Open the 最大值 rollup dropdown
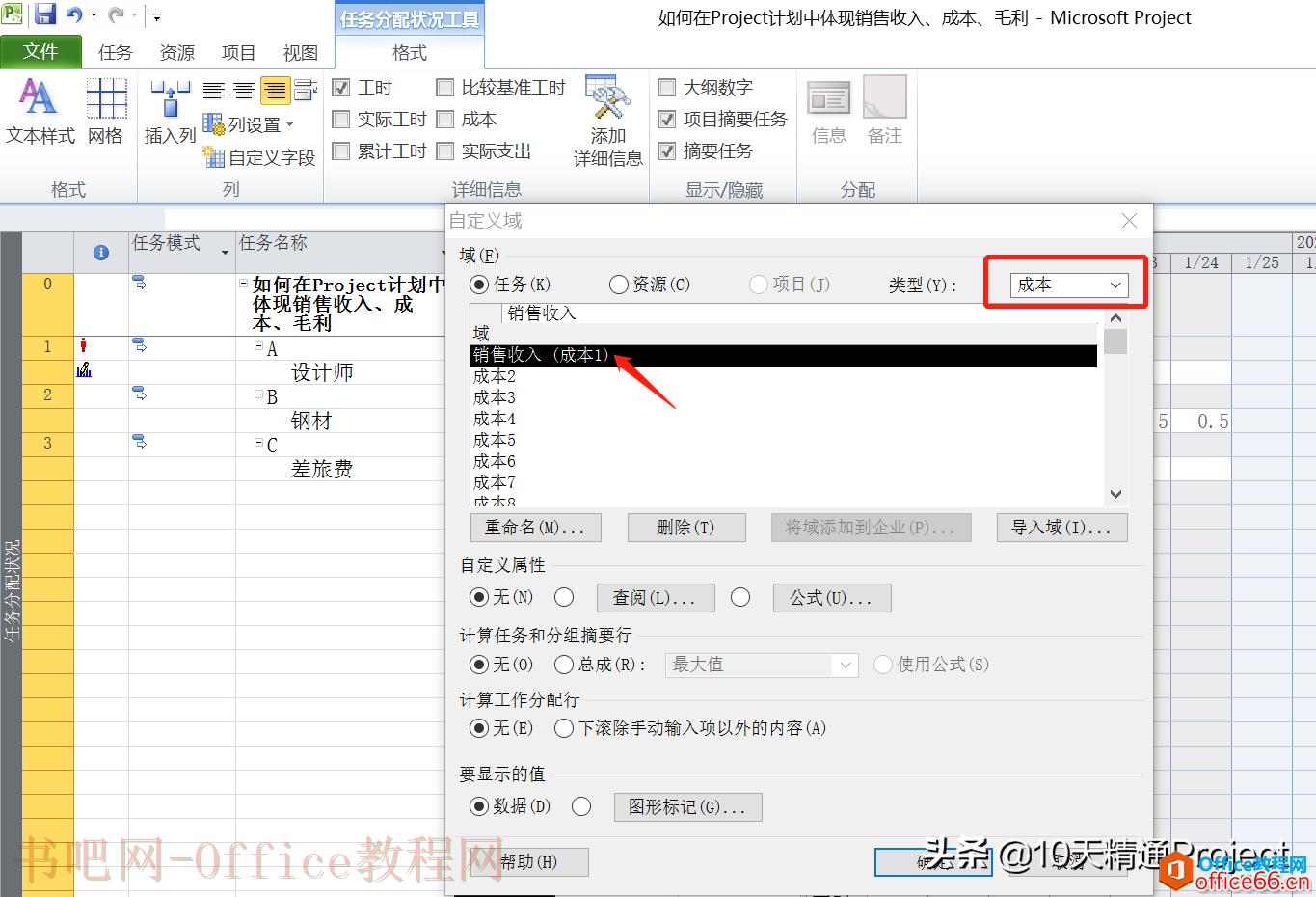The image size is (1316, 897). click(761, 665)
